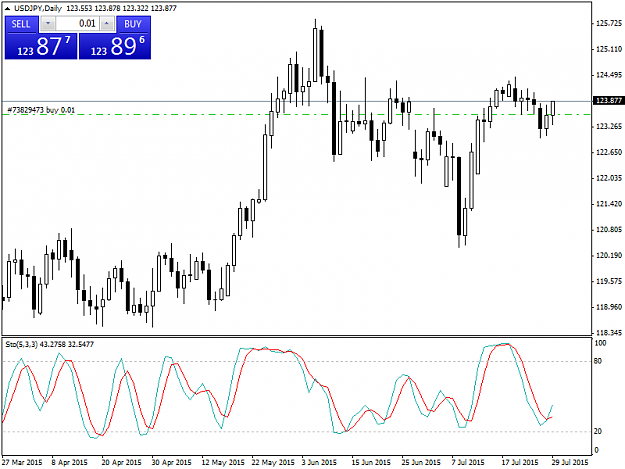Screen dimensions: 625x469
Task: Click the lot volume field showing 0.01
Action: coord(77,24)
